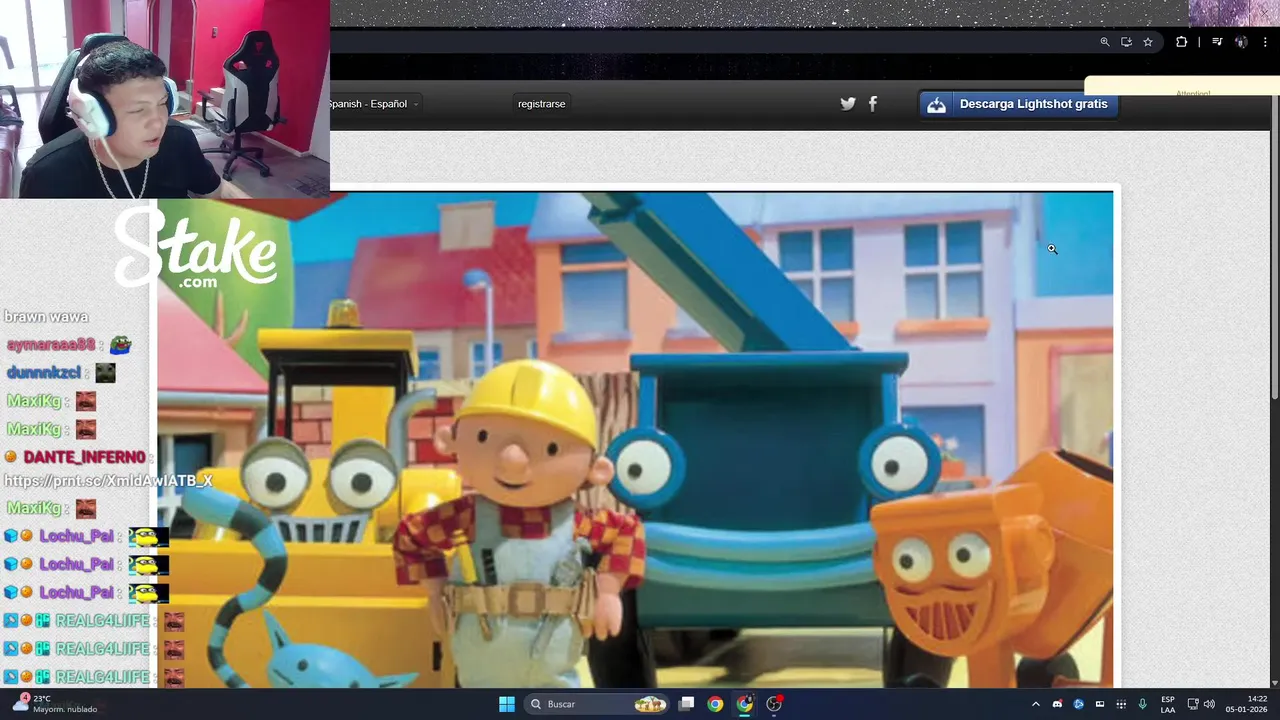
Task: Open the media control playlist icon
Action: 1217,42
